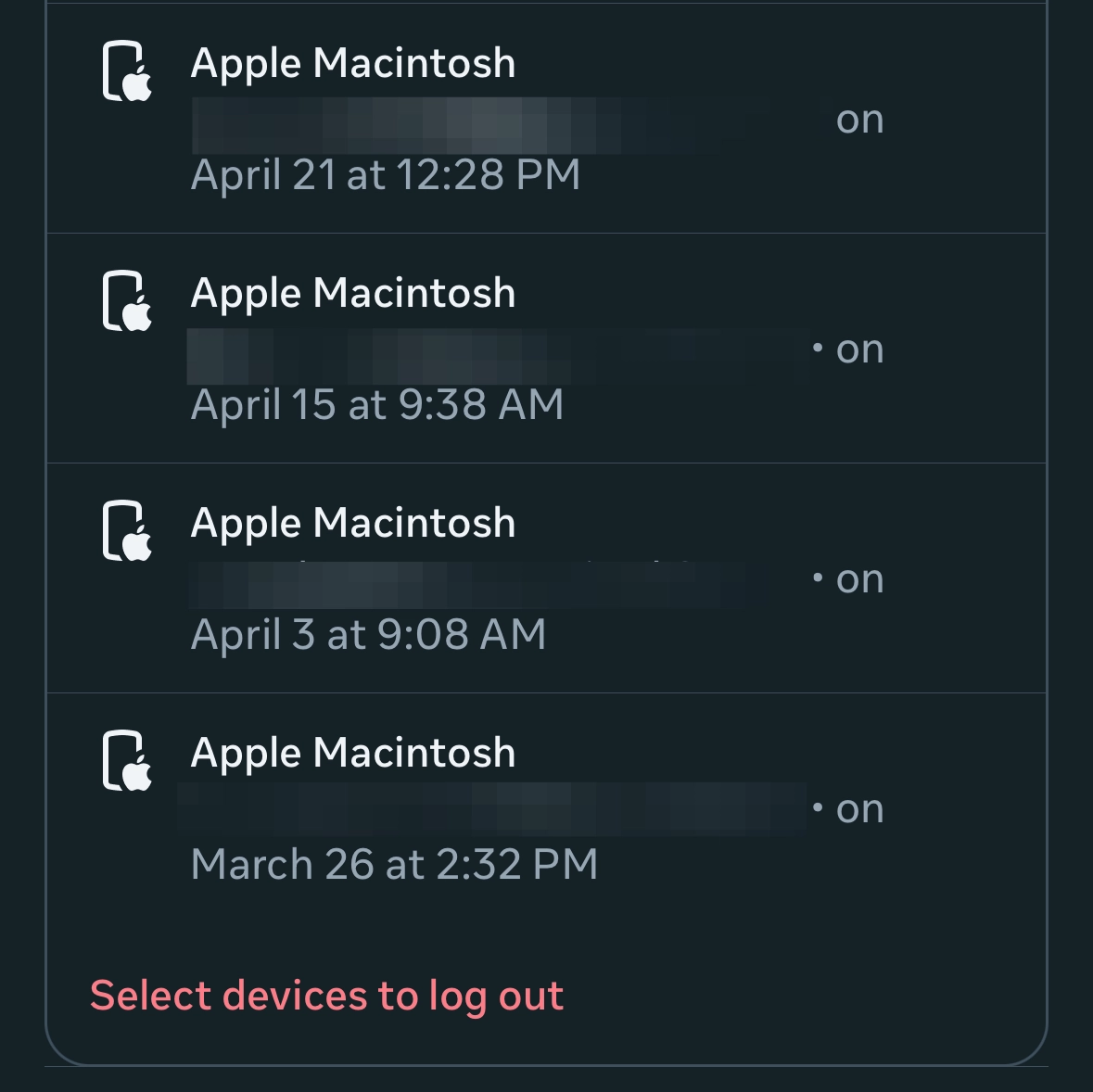Viewport: 1093px width, 1092px height.
Task: Click the Mac device icon for April 15 login
Action: [x=126, y=301]
